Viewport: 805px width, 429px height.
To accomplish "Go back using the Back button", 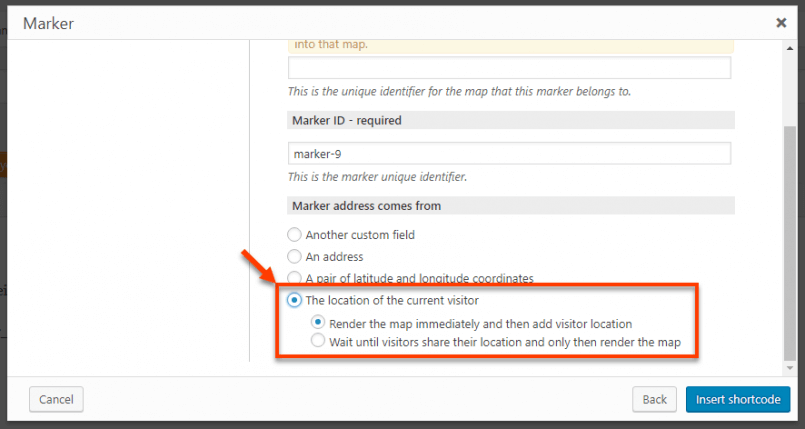I will (x=654, y=399).
